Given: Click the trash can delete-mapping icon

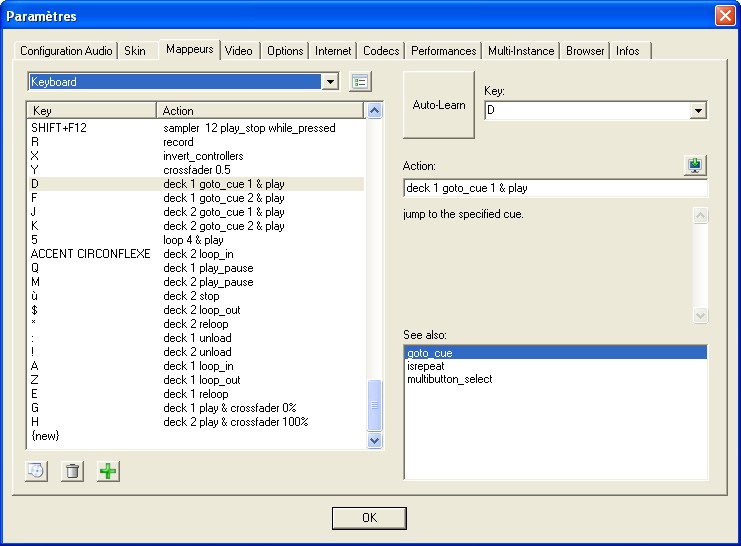Looking at the screenshot, I should 72,471.
